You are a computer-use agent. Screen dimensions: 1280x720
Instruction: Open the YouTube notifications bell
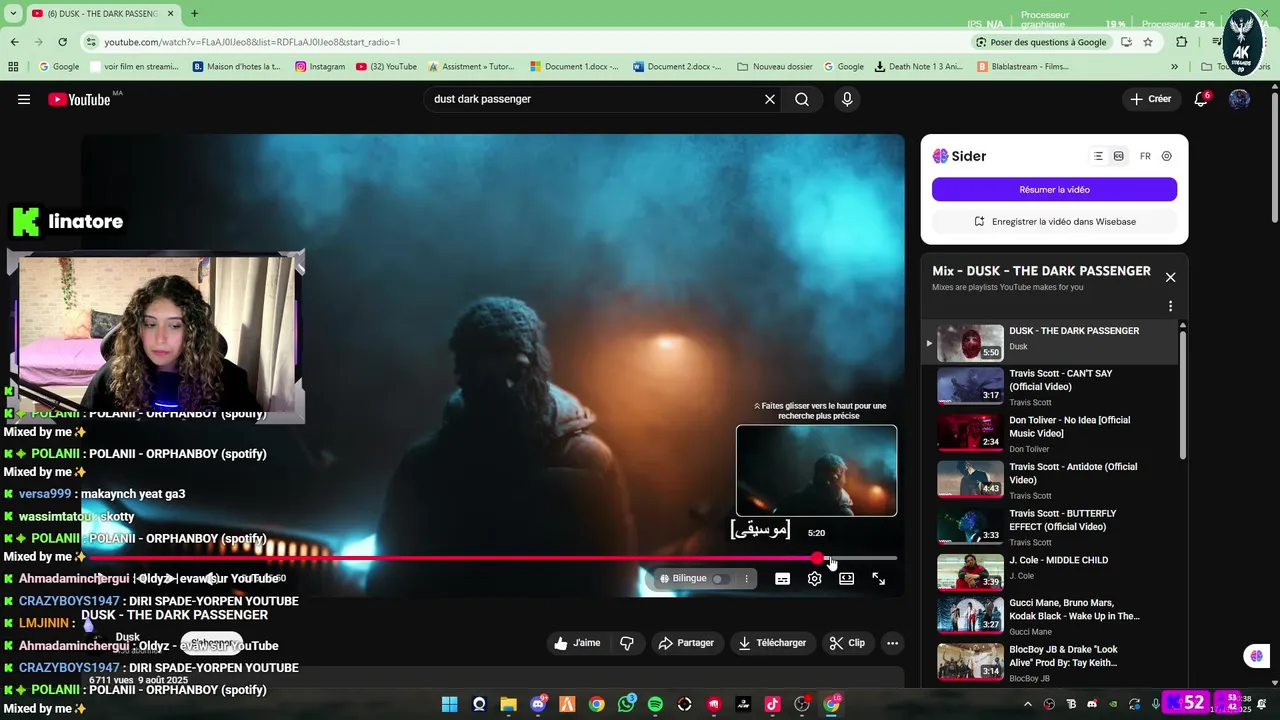[x=1201, y=99]
